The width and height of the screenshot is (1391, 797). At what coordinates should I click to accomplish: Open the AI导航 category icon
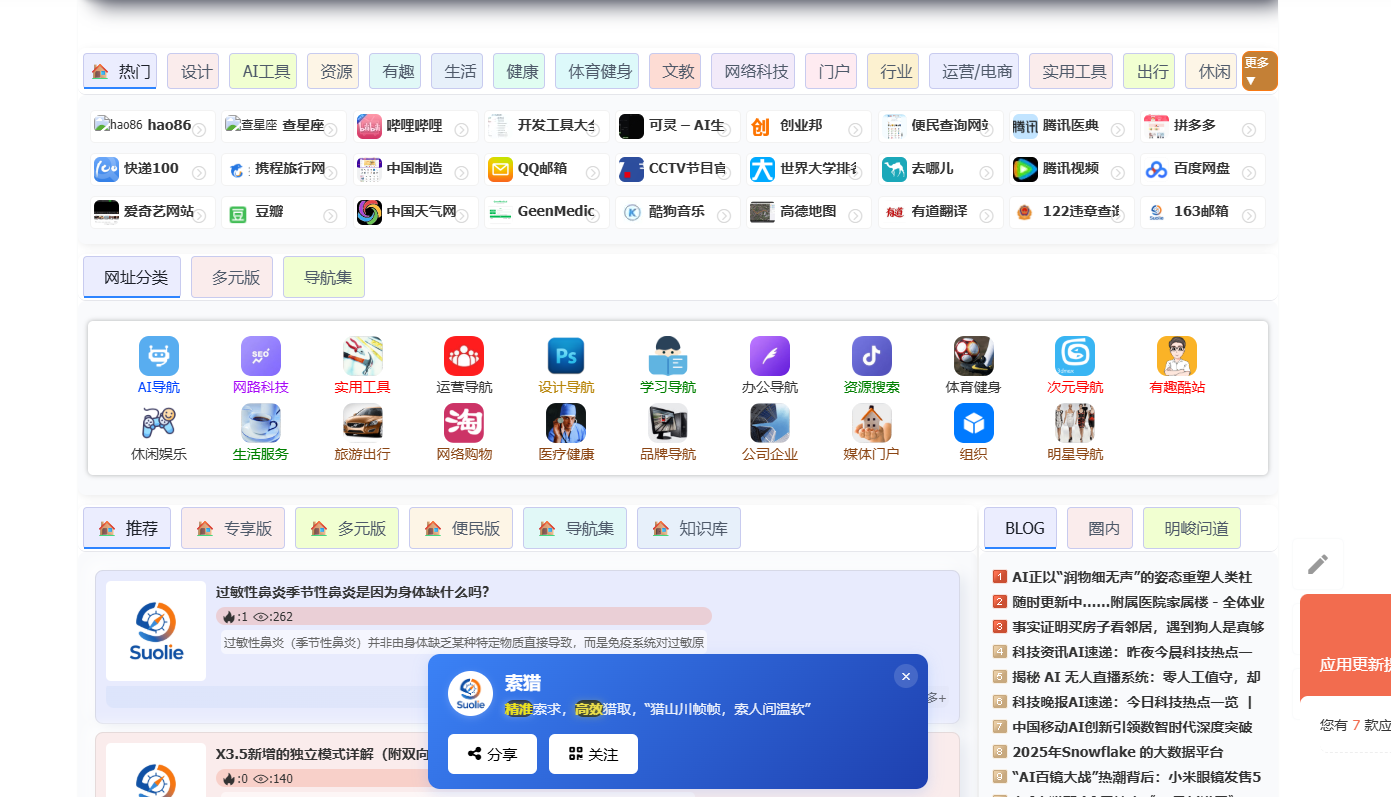(x=159, y=356)
